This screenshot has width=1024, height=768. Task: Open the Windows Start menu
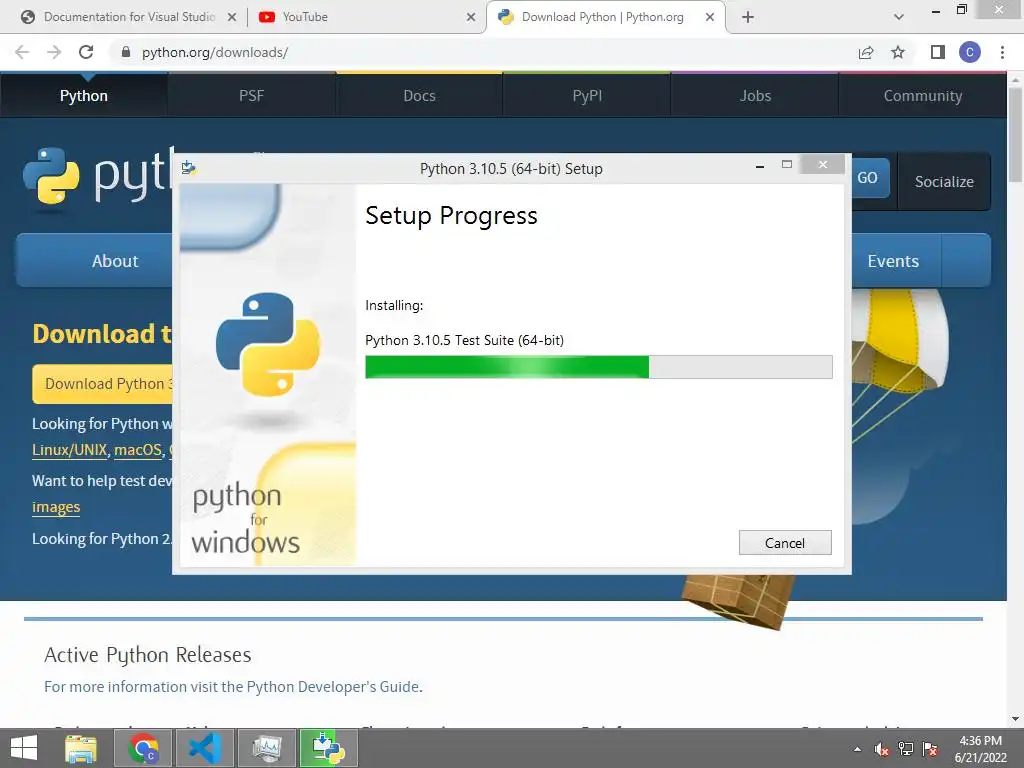pyautogui.click(x=24, y=748)
